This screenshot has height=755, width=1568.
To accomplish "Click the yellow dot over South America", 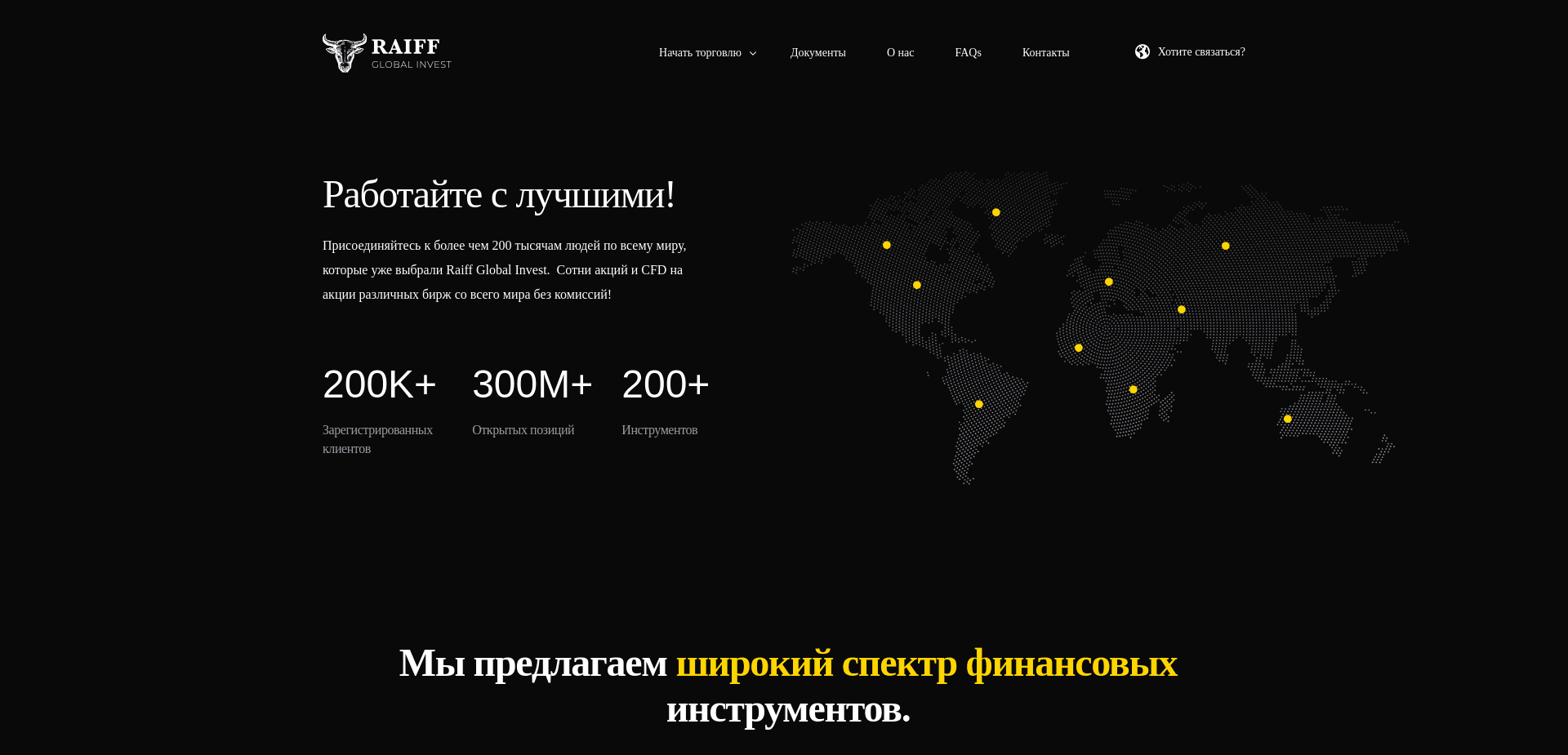I will coord(978,403).
